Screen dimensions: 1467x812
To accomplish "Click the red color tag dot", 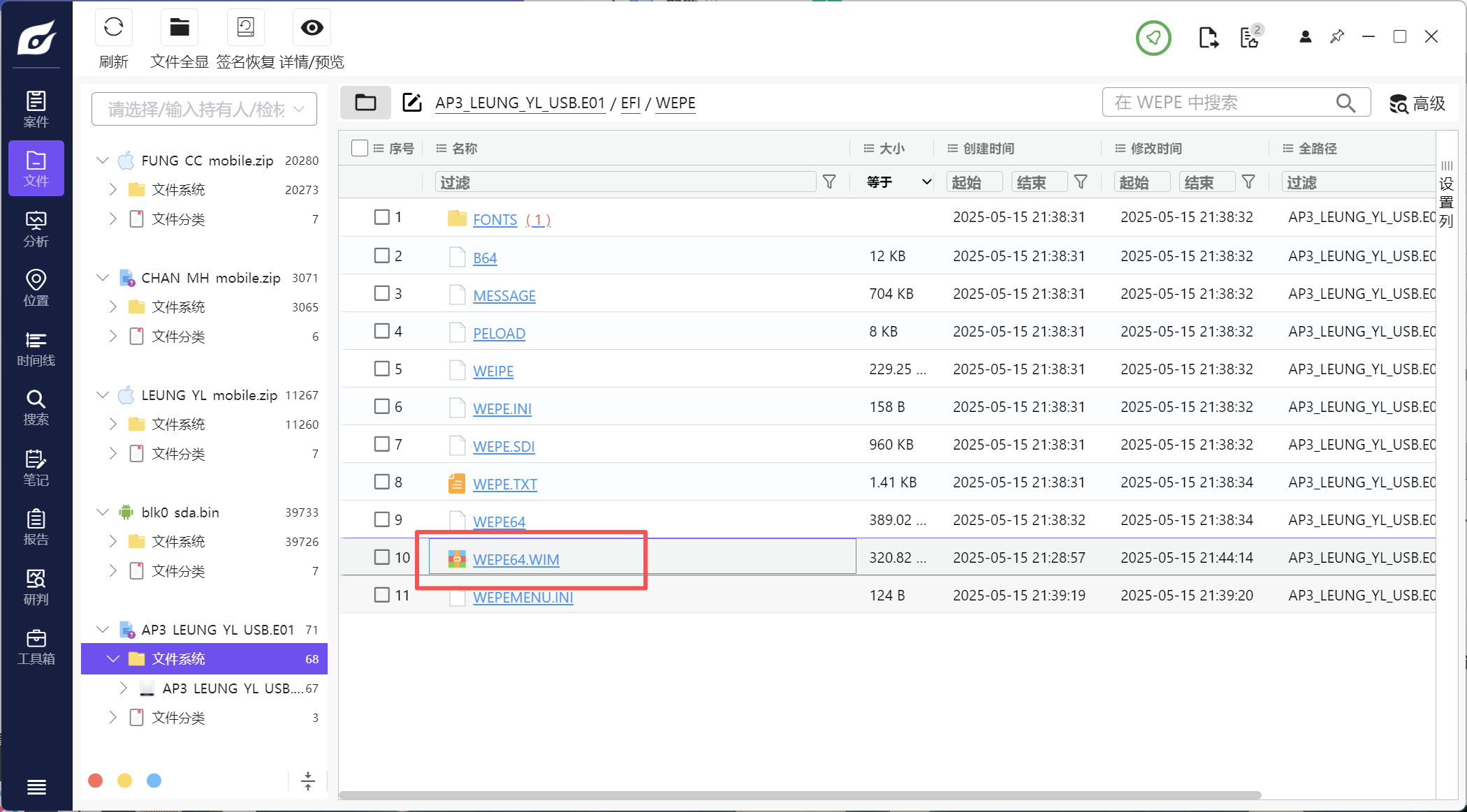I will tap(96, 781).
